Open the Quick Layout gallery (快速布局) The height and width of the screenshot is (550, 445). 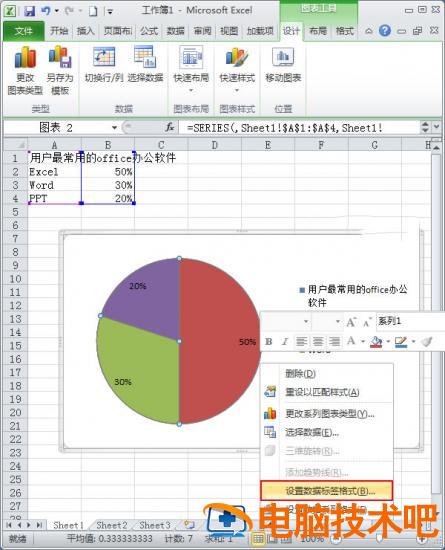191,69
